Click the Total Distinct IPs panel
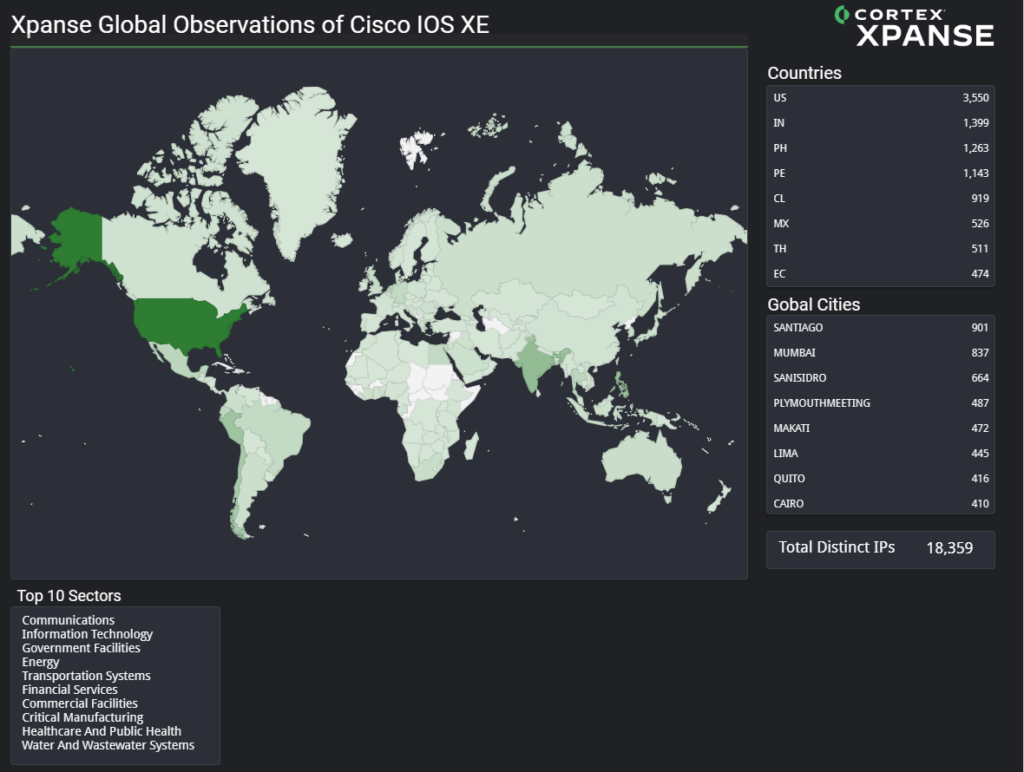 (x=880, y=548)
